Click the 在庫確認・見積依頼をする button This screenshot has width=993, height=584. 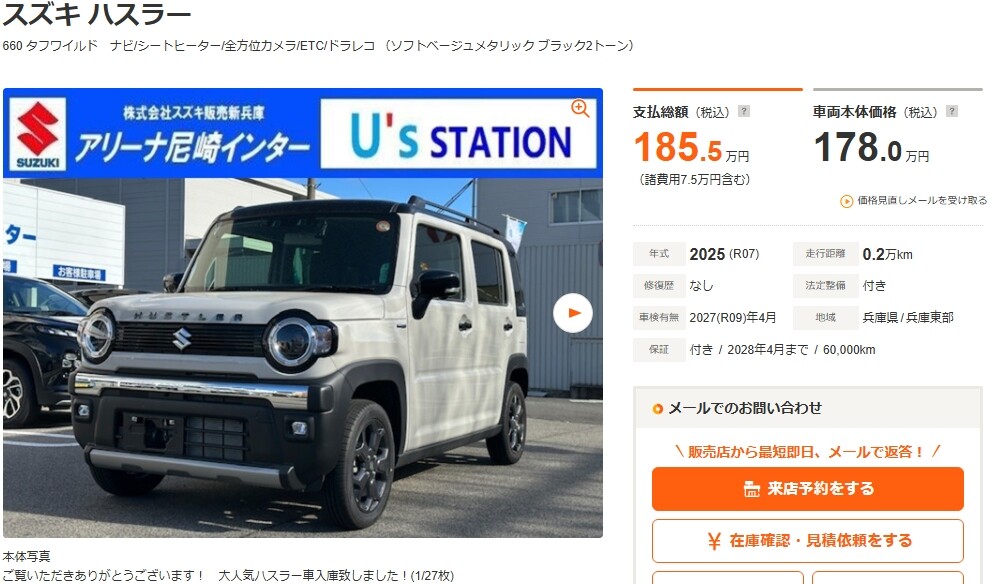tap(807, 541)
